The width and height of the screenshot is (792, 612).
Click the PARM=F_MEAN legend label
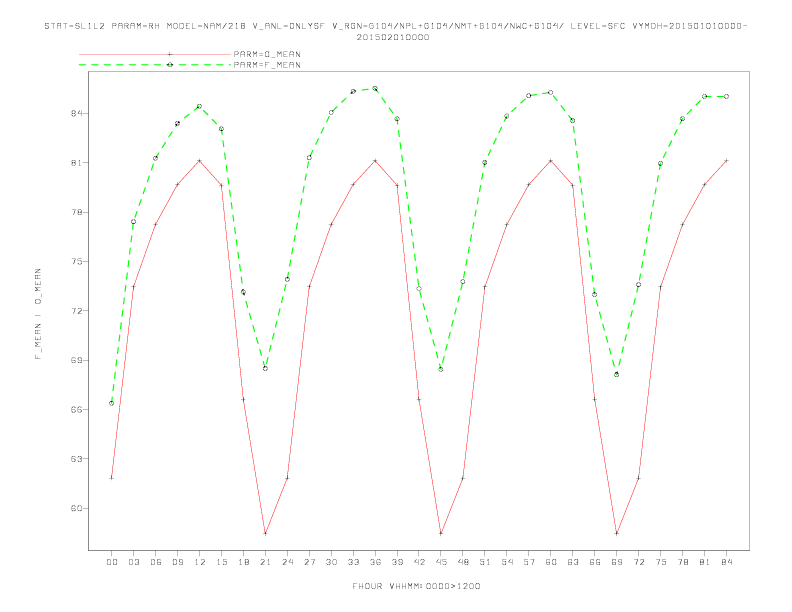(x=267, y=65)
